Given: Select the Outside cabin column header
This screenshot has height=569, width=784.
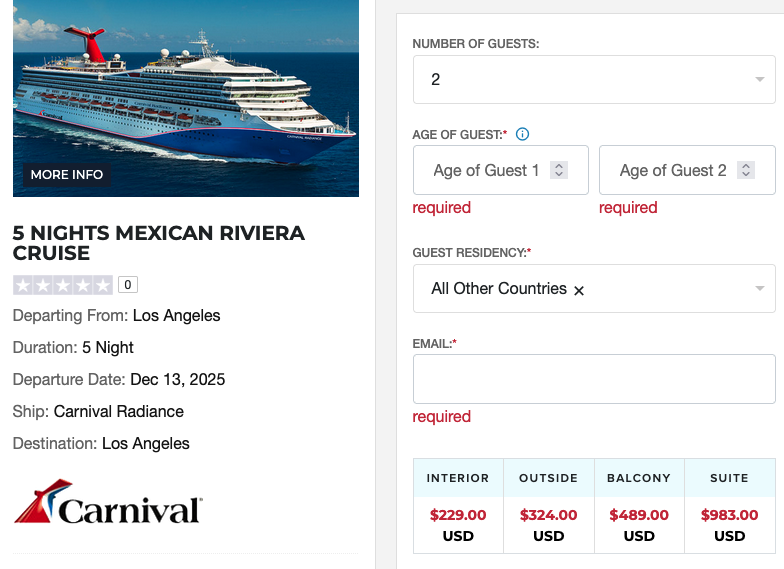Looking at the screenshot, I should click(x=548, y=478).
